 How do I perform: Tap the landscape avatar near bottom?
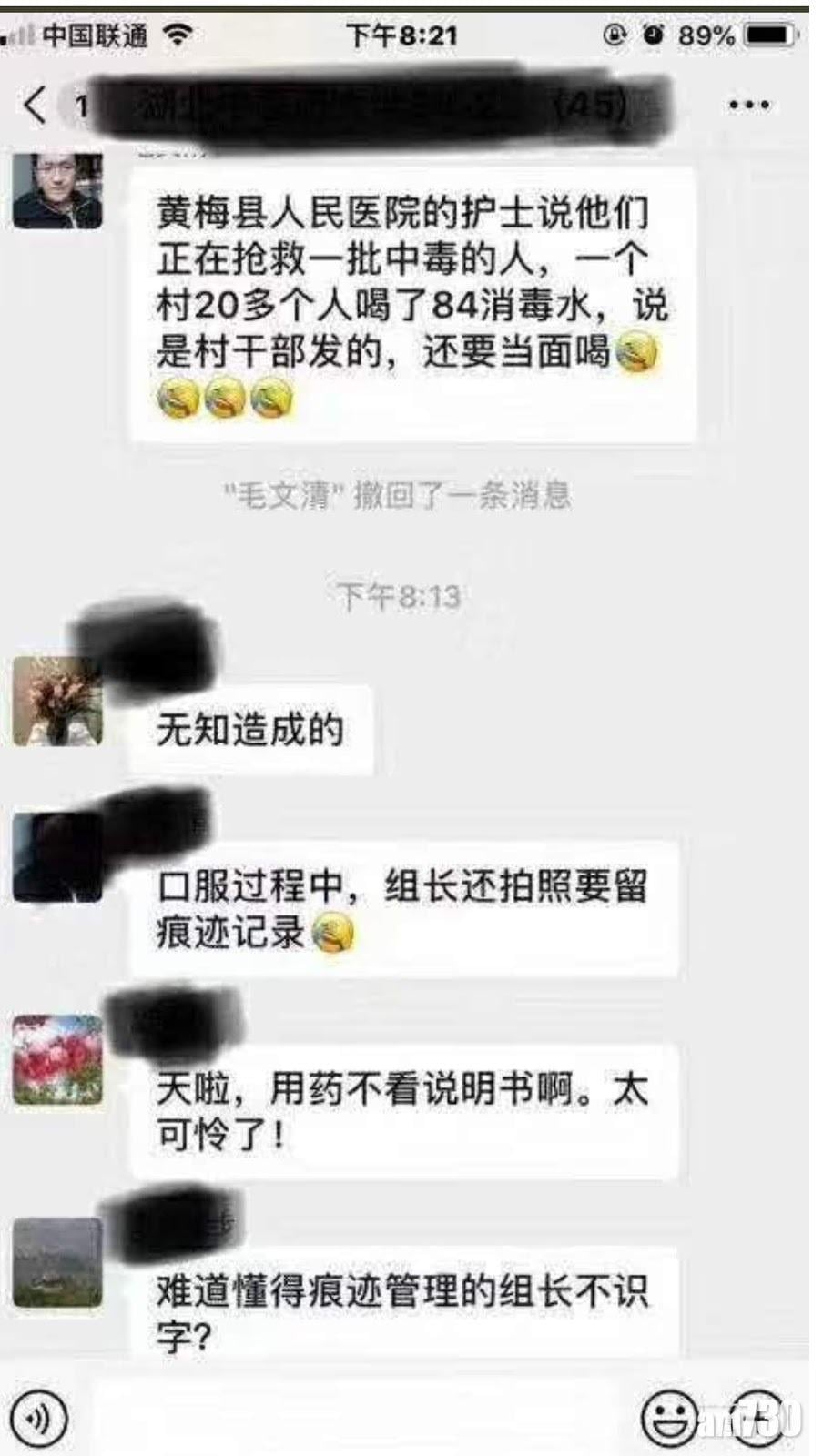coord(57,1262)
